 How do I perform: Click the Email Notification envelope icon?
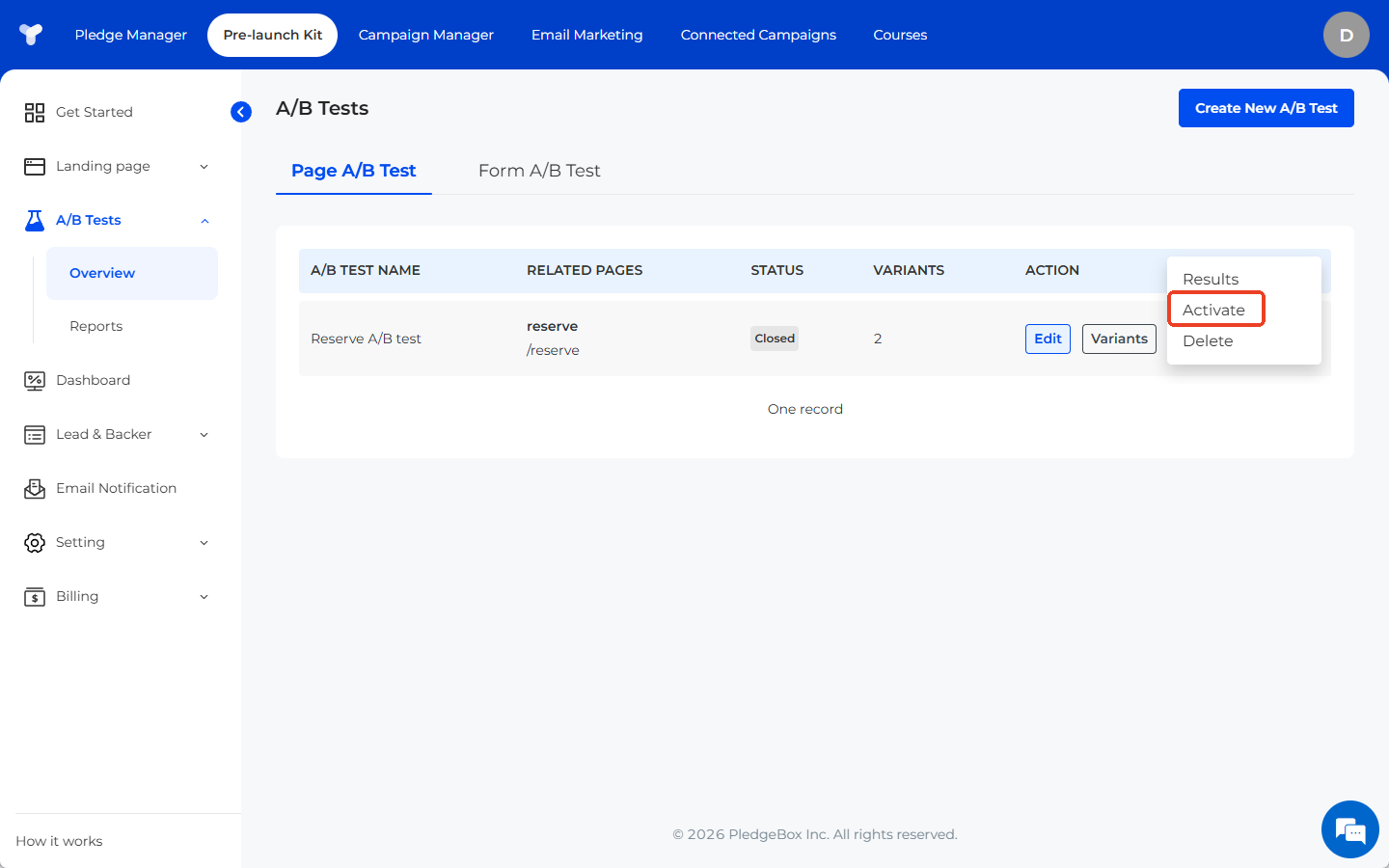pyautogui.click(x=35, y=489)
